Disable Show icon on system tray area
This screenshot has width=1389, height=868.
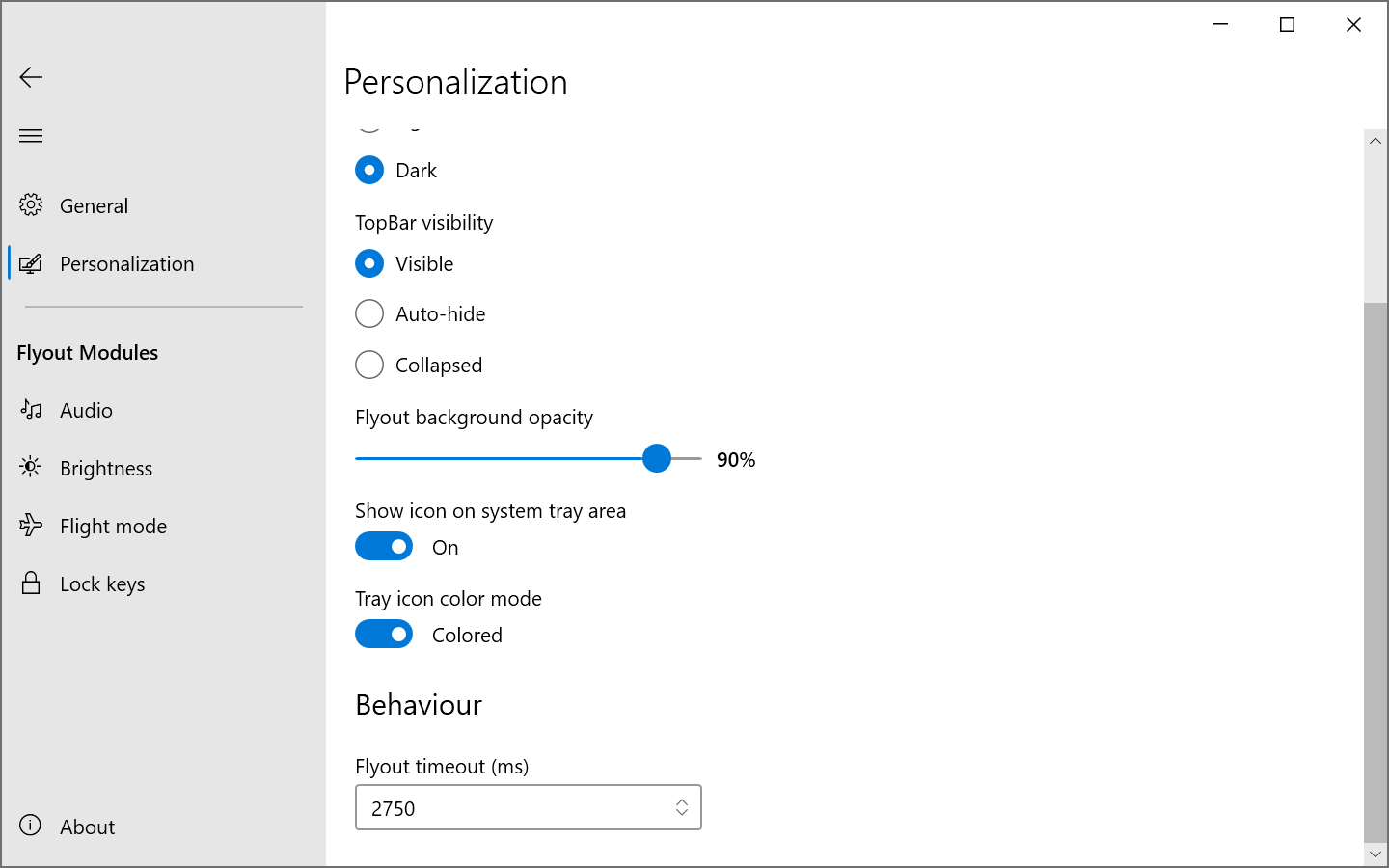click(384, 546)
